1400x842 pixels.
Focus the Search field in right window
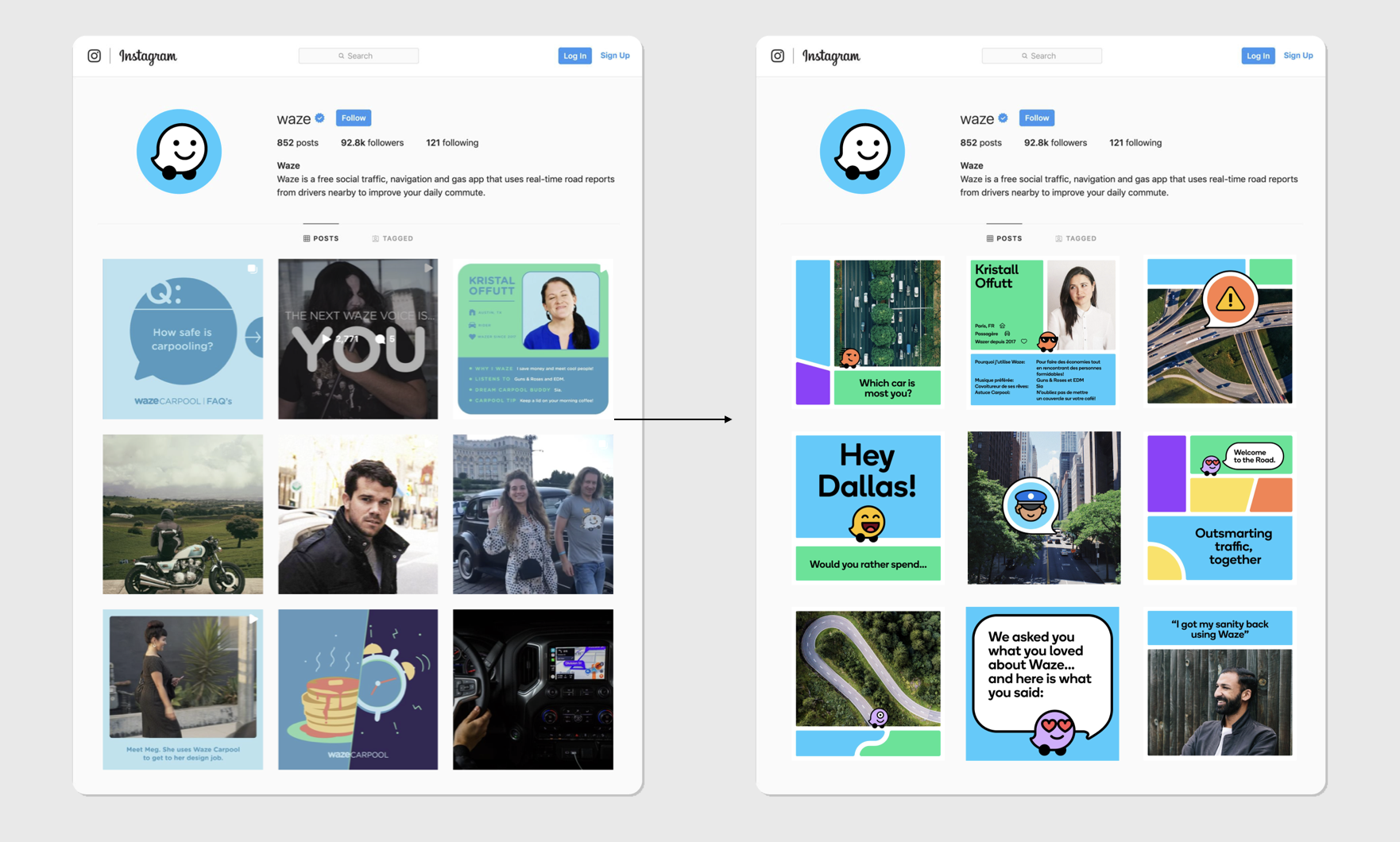click(x=1042, y=56)
